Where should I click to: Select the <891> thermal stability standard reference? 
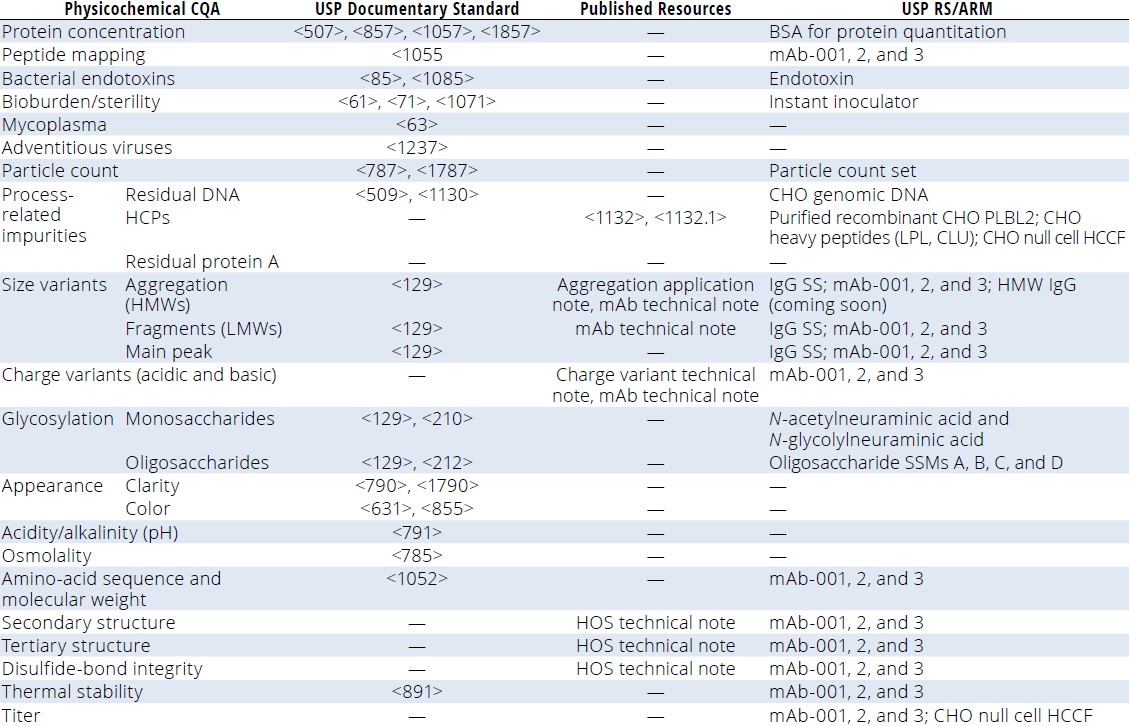(x=417, y=691)
